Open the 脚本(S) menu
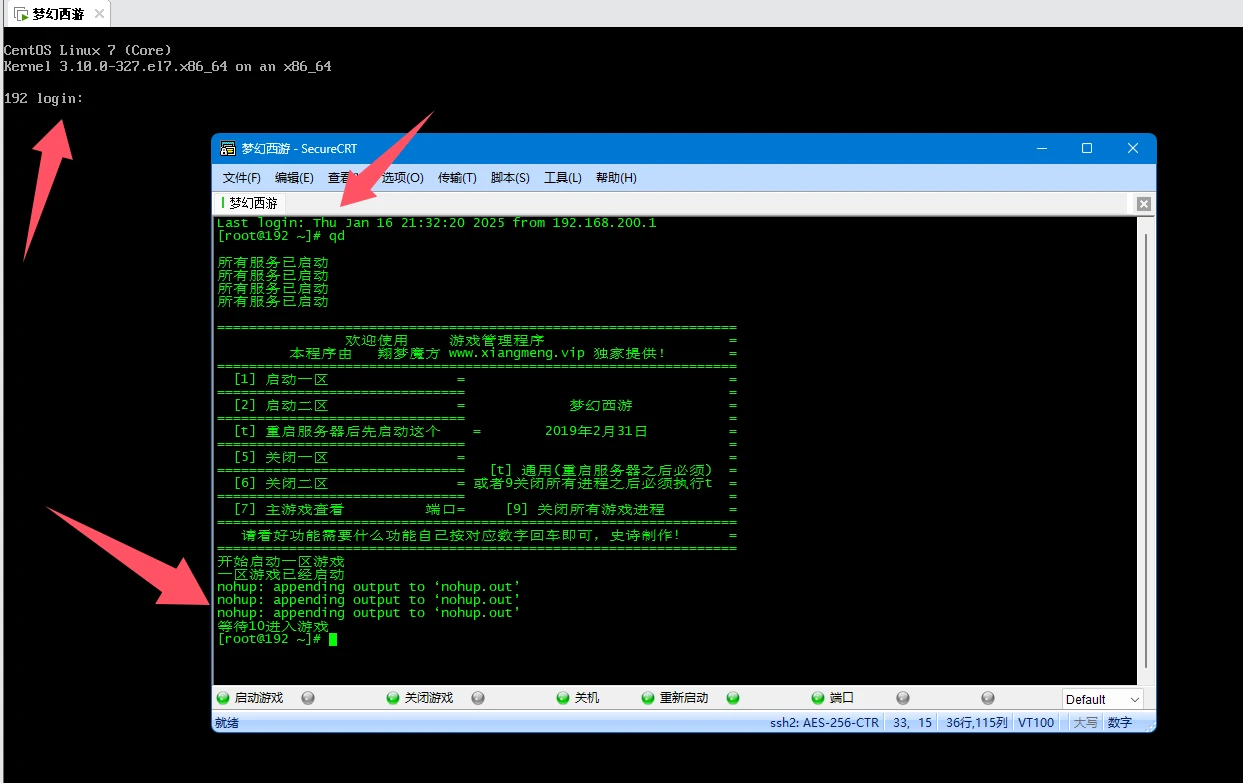Image resolution: width=1243 pixels, height=783 pixels. coord(510,178)
